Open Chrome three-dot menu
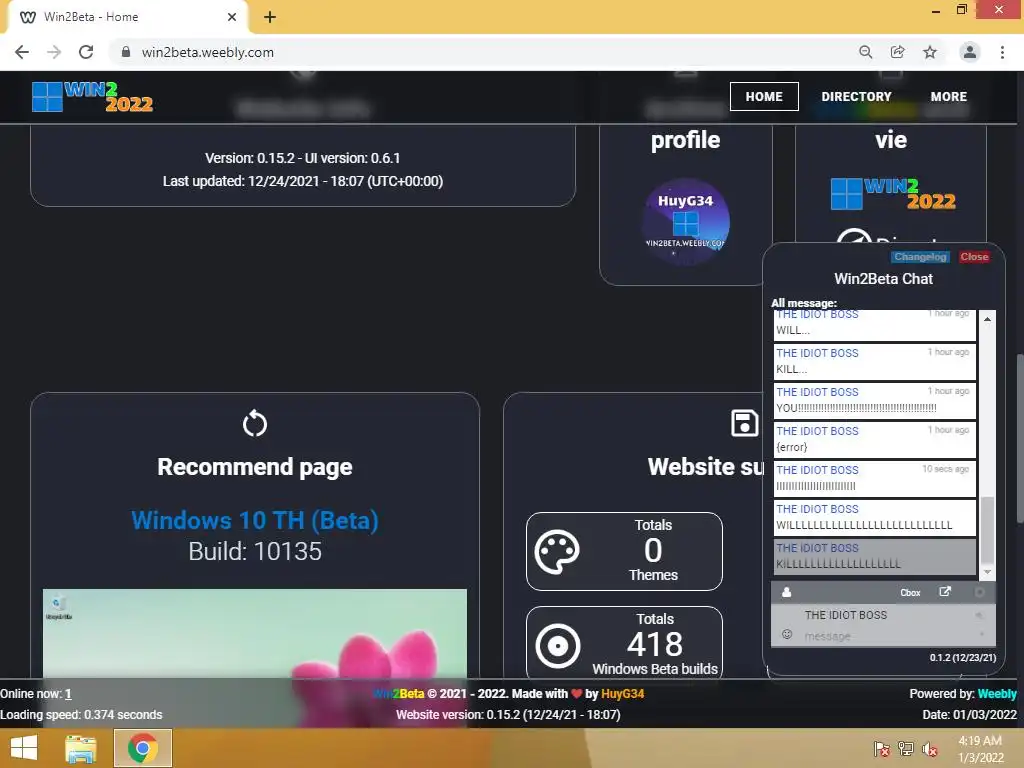1024x768 pixels. pos(1002,52)
